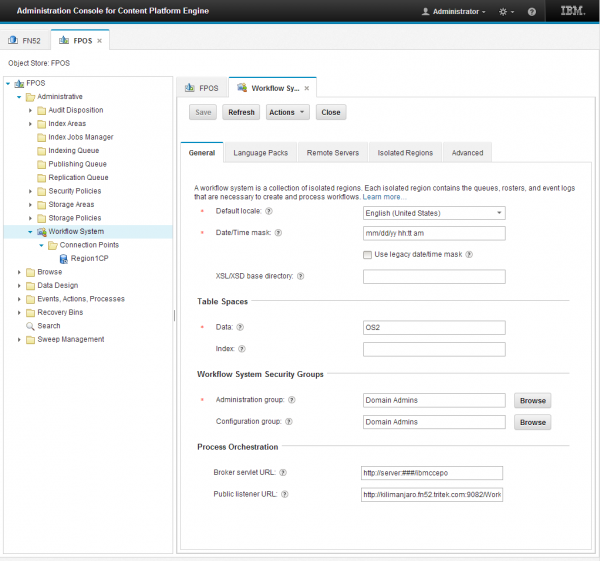Click the splitter handle between tree and panel
This screenshot has width=600, height=561.
click(x=174, y=315)
